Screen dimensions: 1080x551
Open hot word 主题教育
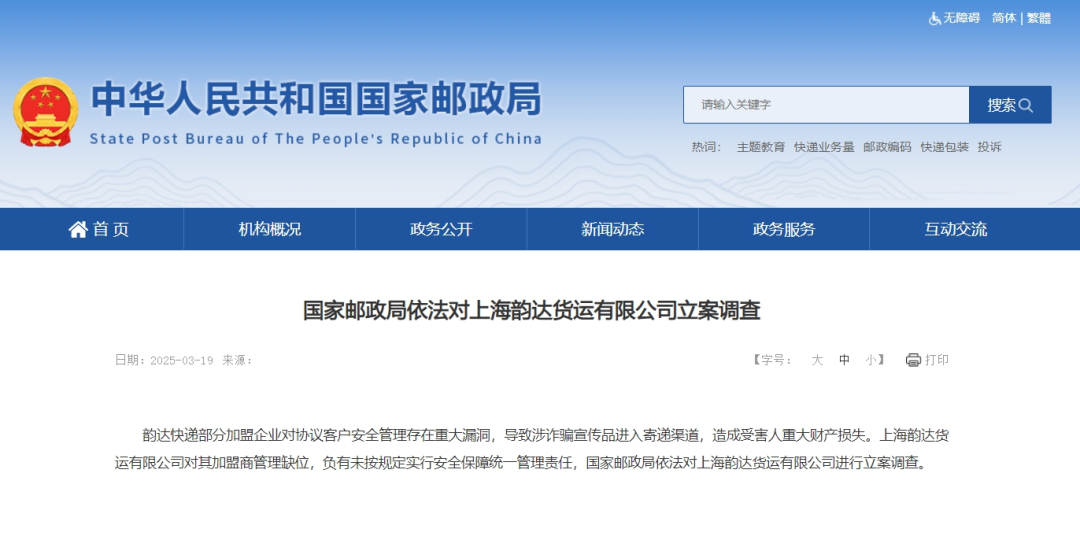click(x=760, y=147)
